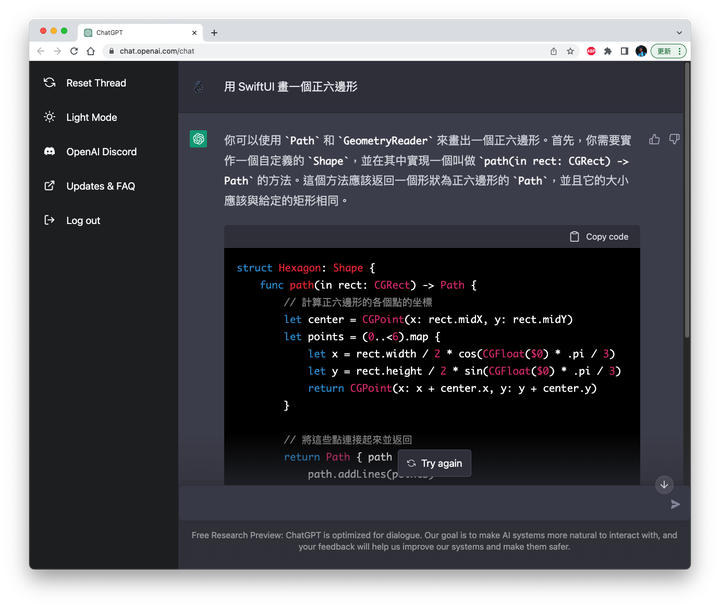Open the browser home page icon
The image size is (720, 608).
pos(91,51)
